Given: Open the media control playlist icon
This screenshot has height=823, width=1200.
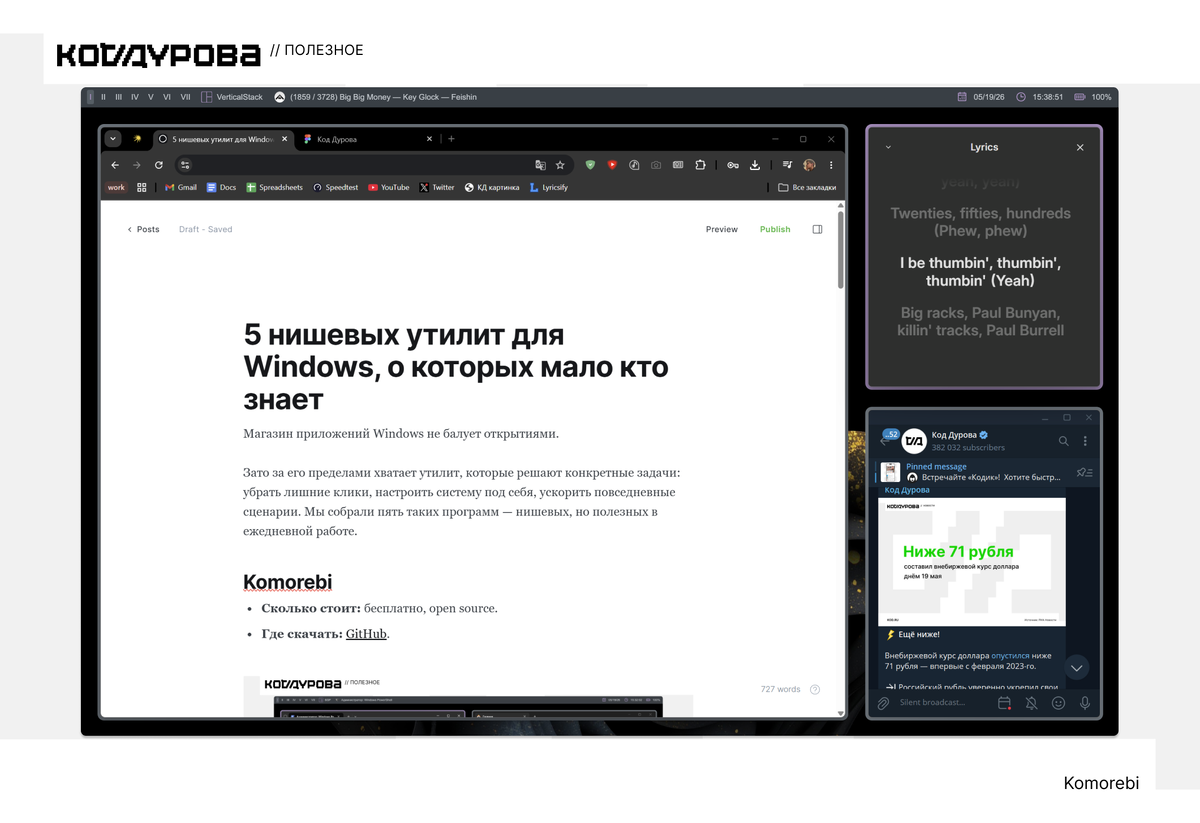Looking at the screenshot, I should (x=788, y=165).
